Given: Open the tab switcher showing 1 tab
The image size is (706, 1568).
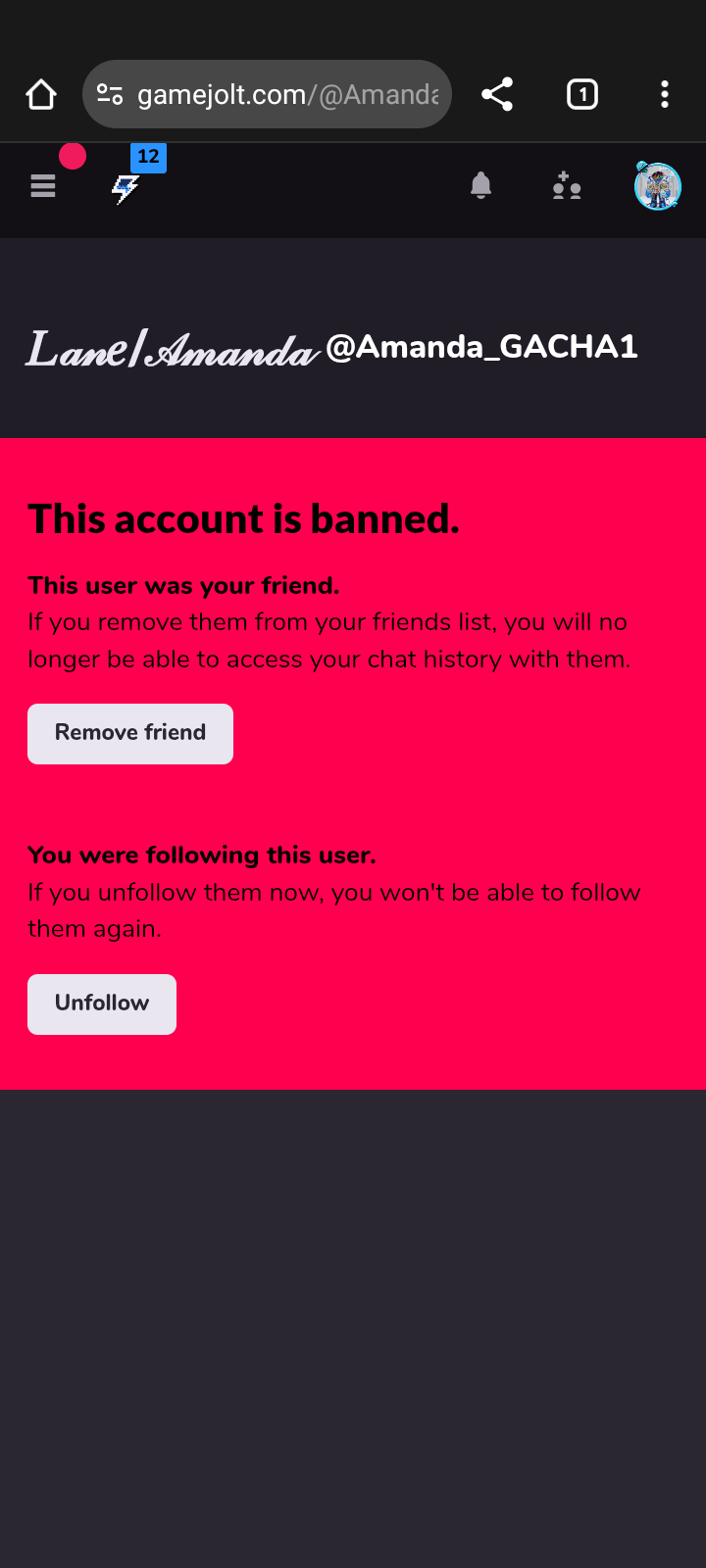Looking at the screenshot, I should [581, 95].
